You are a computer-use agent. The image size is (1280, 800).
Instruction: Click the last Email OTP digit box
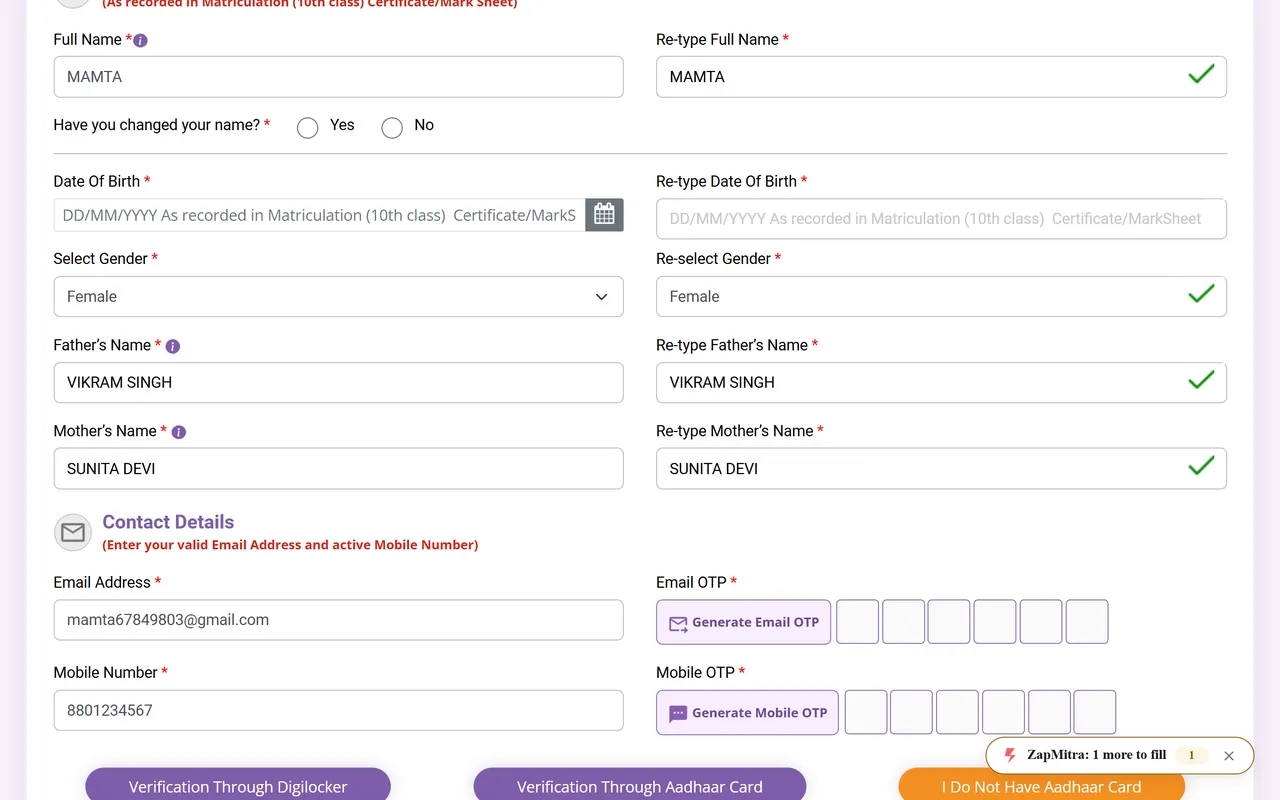pos(1087,622)
